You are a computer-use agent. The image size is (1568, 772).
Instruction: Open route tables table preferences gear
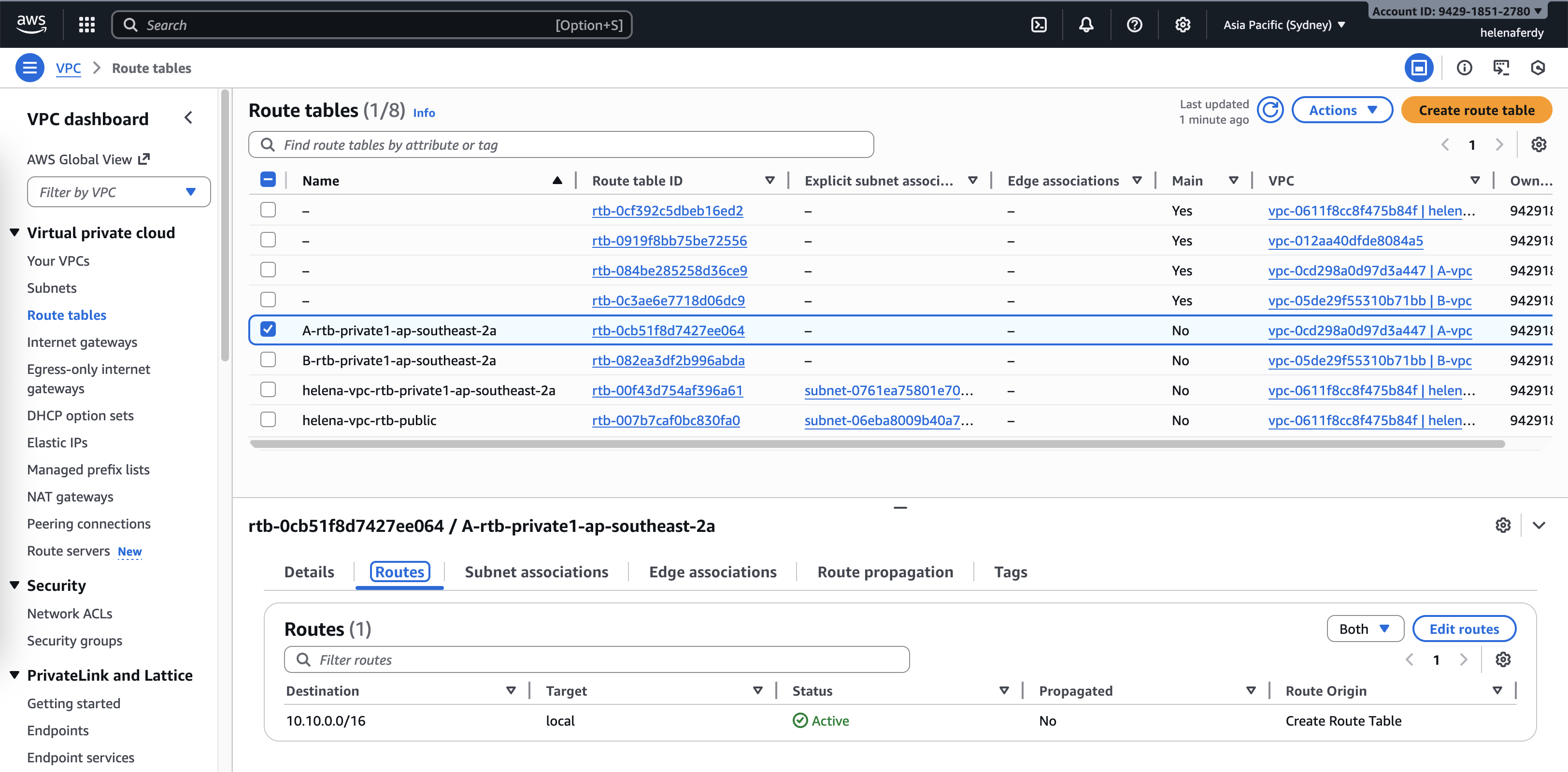[1538, 145]
